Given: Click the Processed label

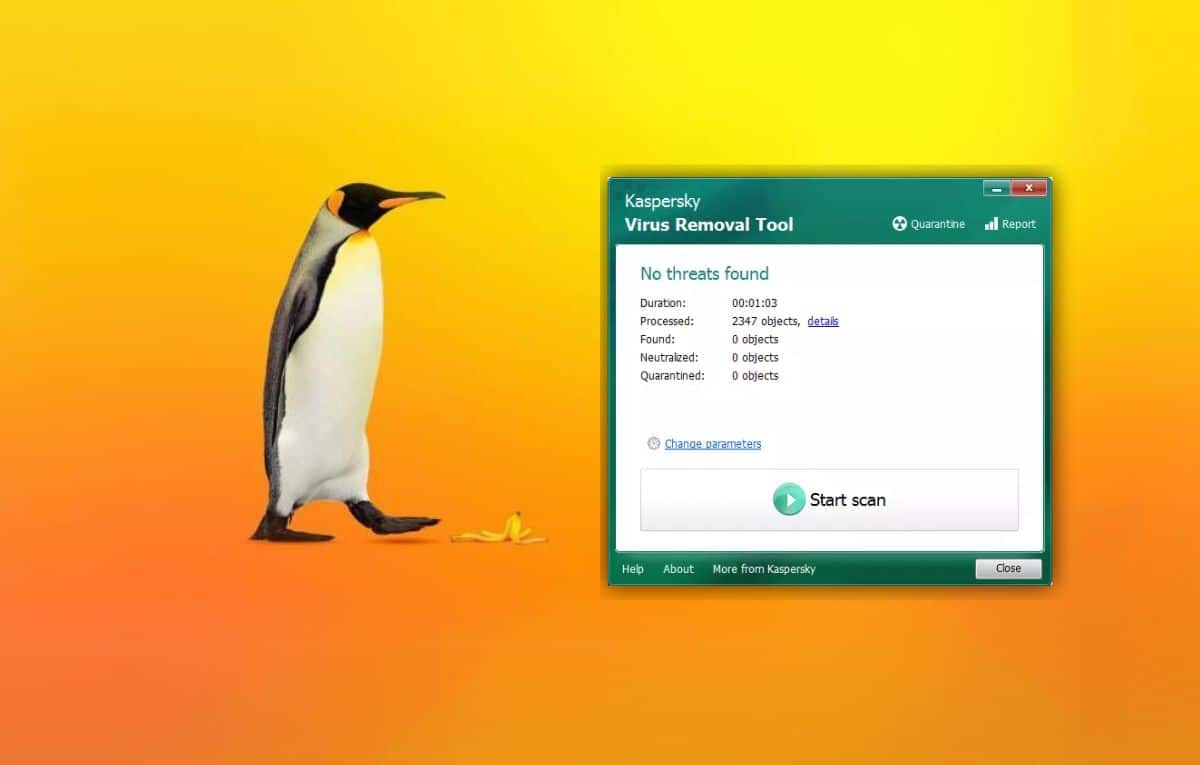Looking at the screenshot, I should tap(667, 321).
